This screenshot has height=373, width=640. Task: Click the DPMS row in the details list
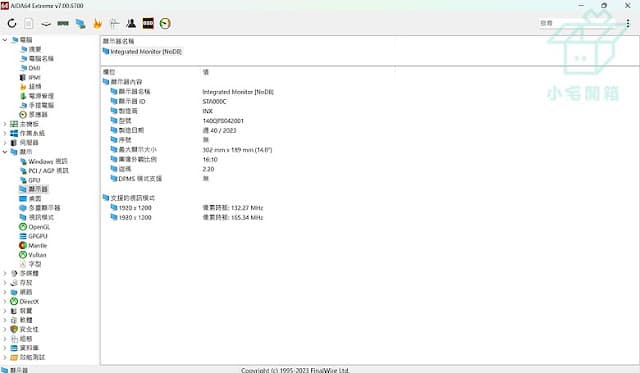tap(160, 178)
